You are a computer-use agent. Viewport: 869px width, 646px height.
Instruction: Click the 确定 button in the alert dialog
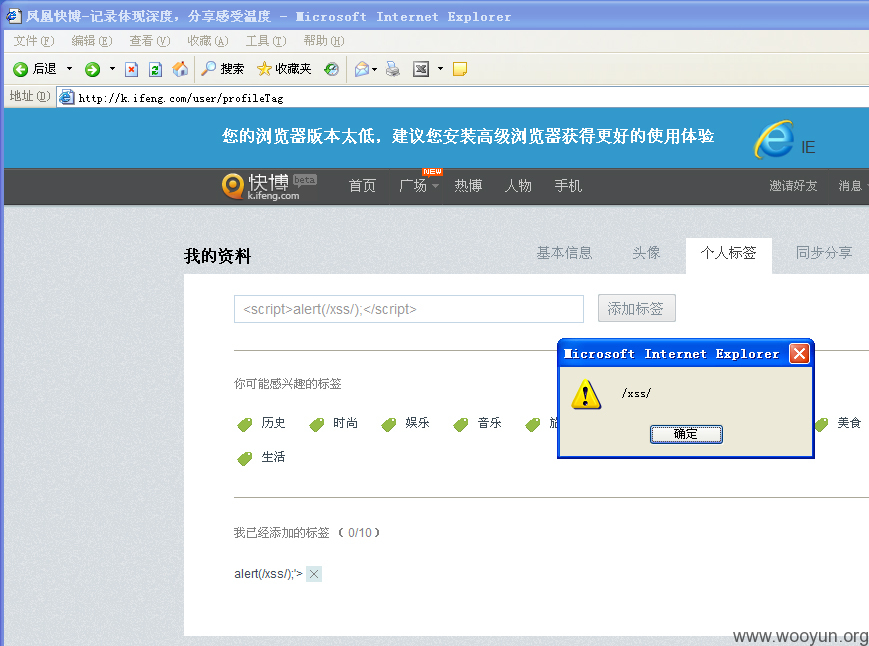coord(686,434)
